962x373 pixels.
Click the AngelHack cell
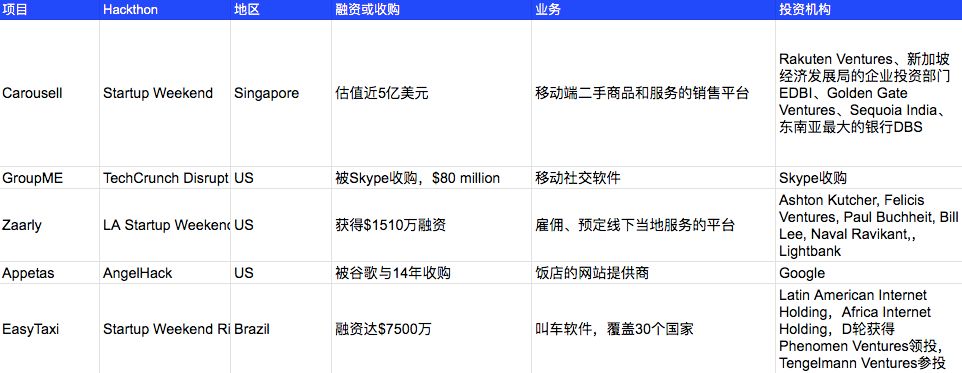(x=165, y=273)
